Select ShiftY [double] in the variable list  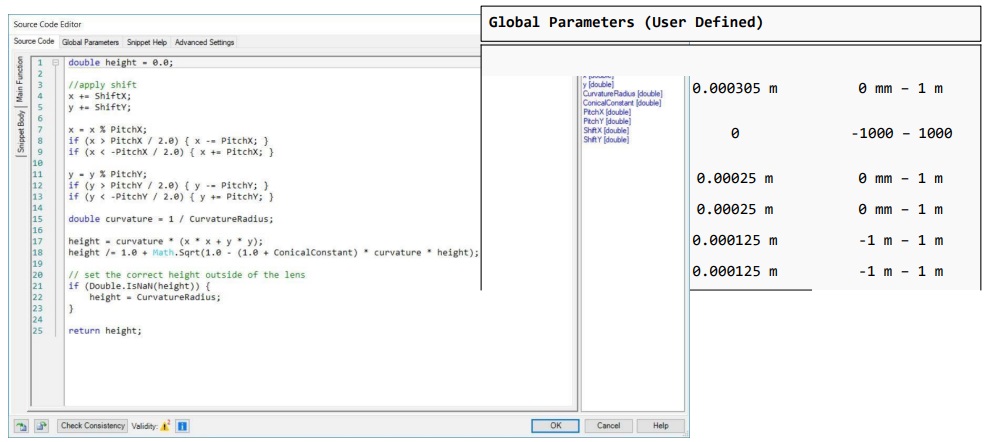(x=606, y=139)
